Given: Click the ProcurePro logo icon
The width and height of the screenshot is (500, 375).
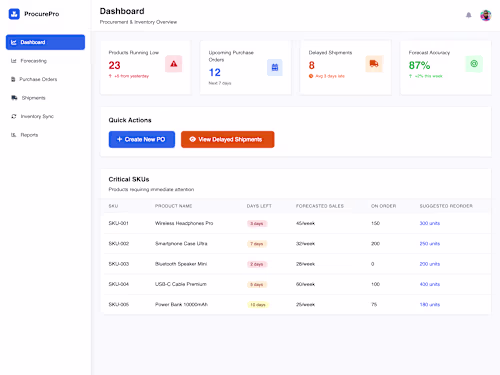Looking at the screenshot, I should 14,14.
